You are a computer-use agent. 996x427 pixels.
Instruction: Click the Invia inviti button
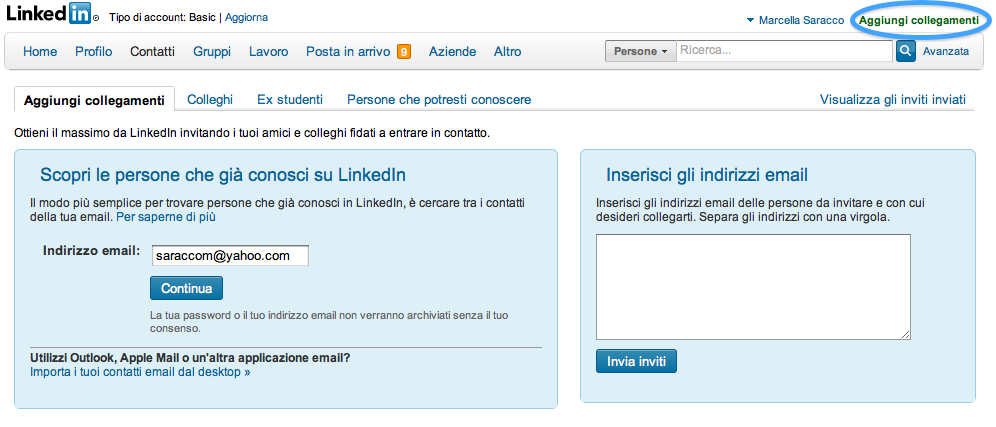[636, 360]
